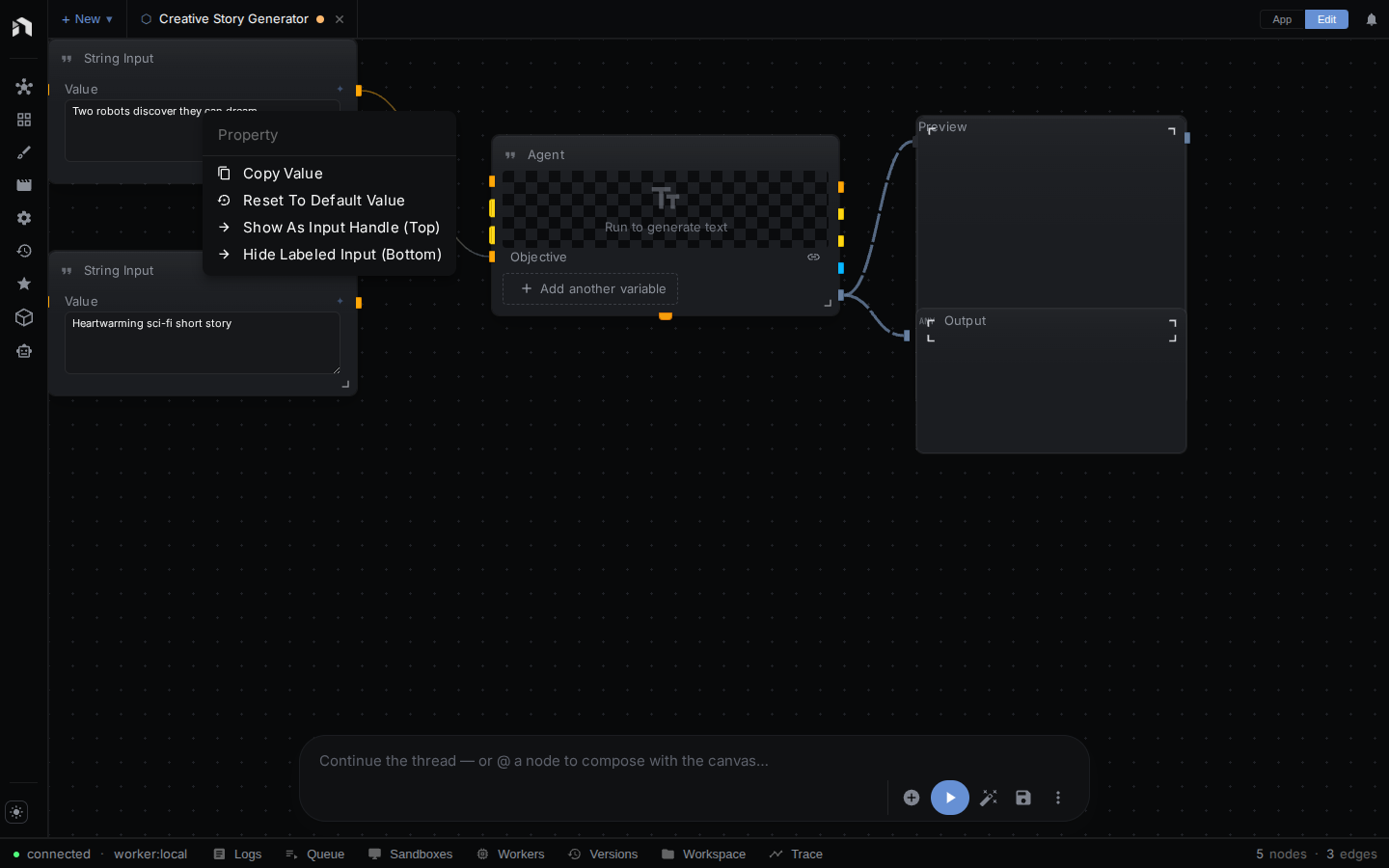
Task: Open the models cube icon in sidebar
Action: pyautogui.click(x=24, y=317)
